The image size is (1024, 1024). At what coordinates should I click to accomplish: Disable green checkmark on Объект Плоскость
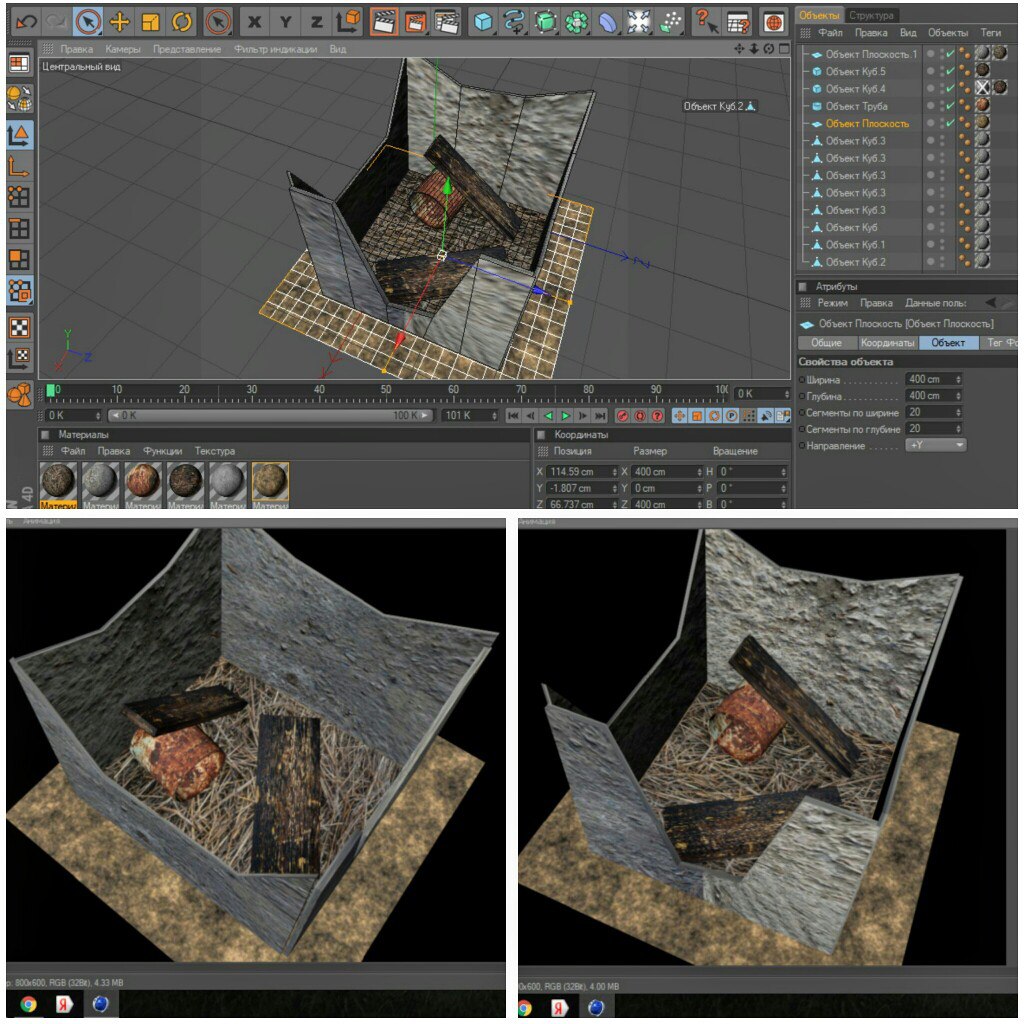950,123
